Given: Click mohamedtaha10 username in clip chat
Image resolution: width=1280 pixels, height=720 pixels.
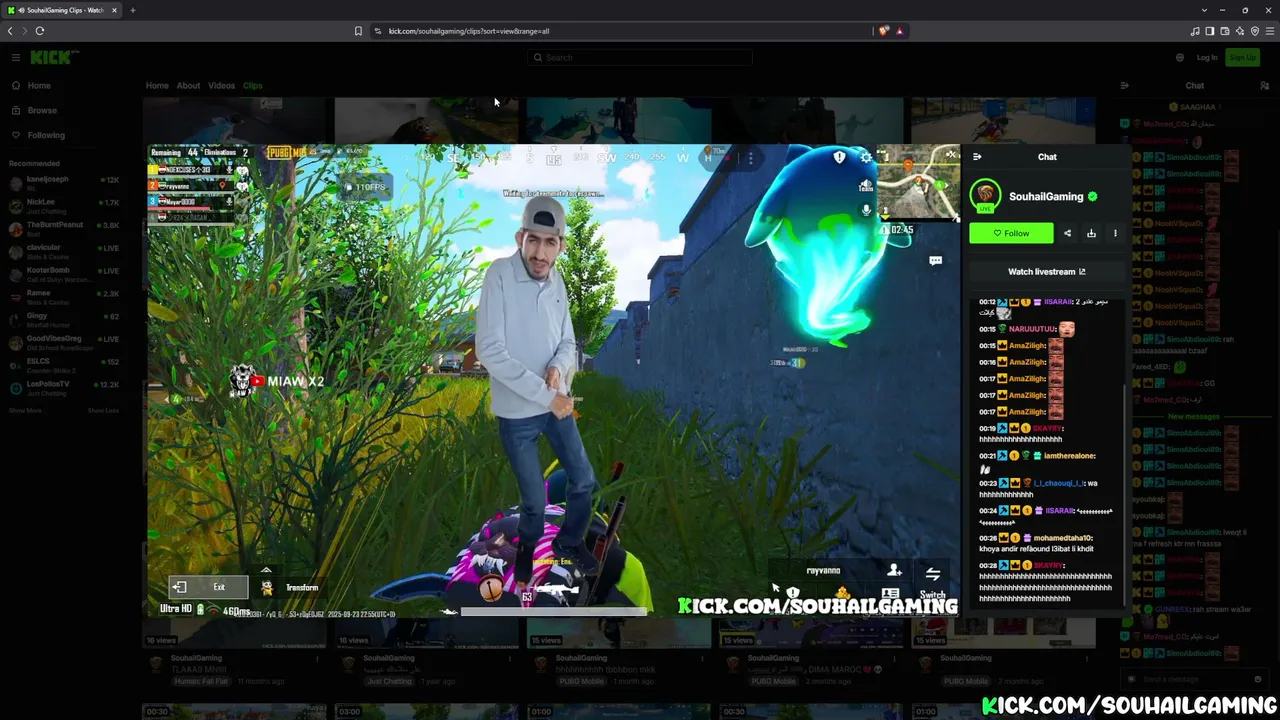Looking at the screenshot, I should pos(1063,538).
